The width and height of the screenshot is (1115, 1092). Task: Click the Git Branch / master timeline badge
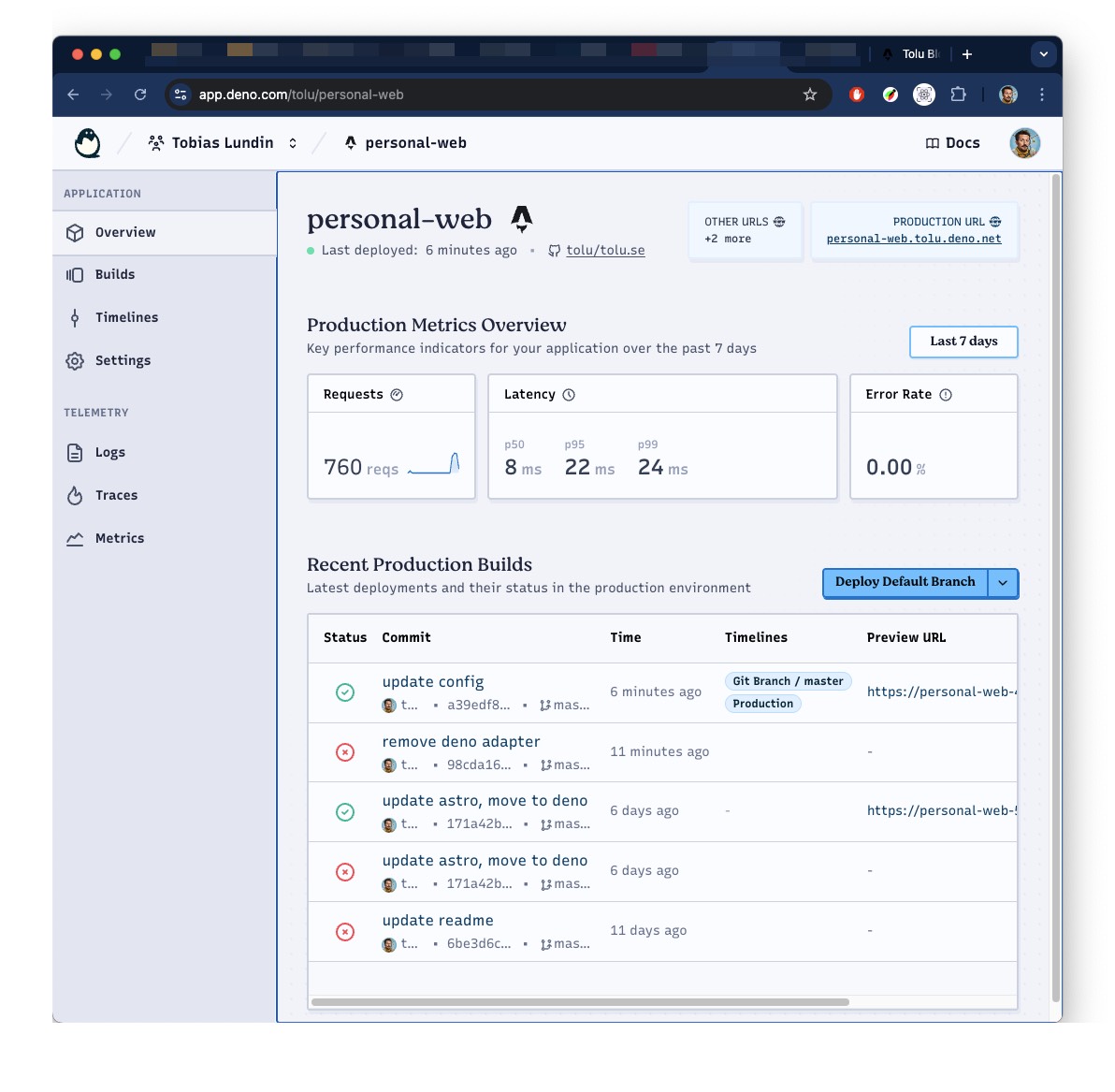[788, 681]
